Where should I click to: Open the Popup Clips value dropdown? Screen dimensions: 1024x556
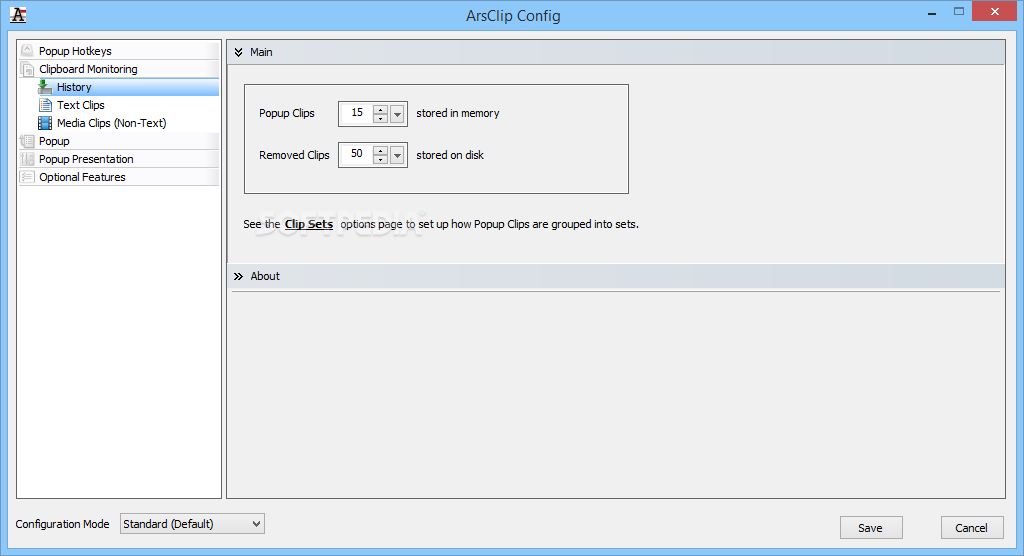(x=397, y=114)
